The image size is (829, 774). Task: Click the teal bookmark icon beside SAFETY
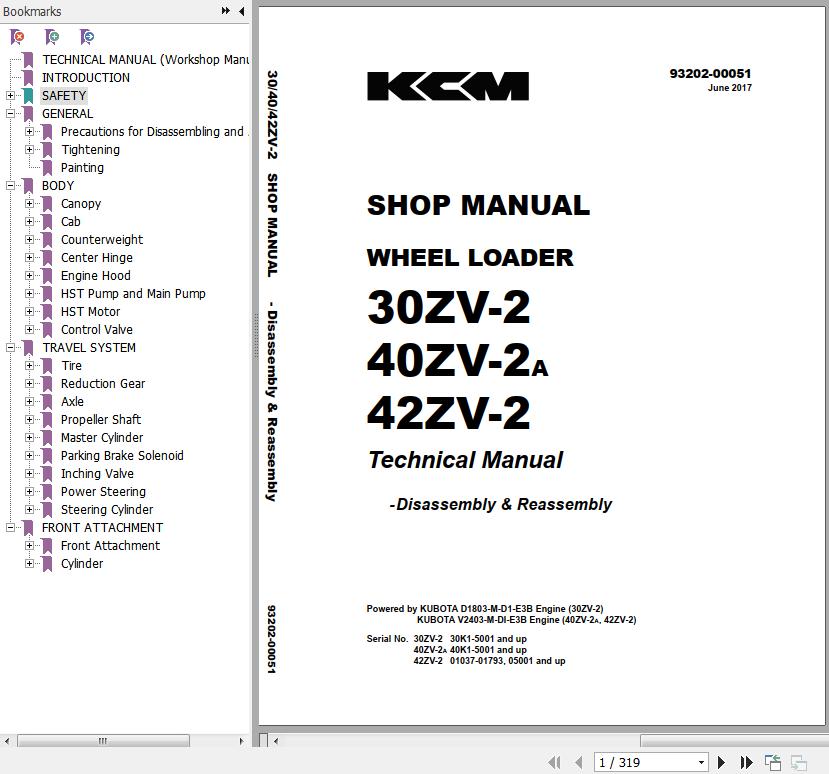[x=29, y=96]
